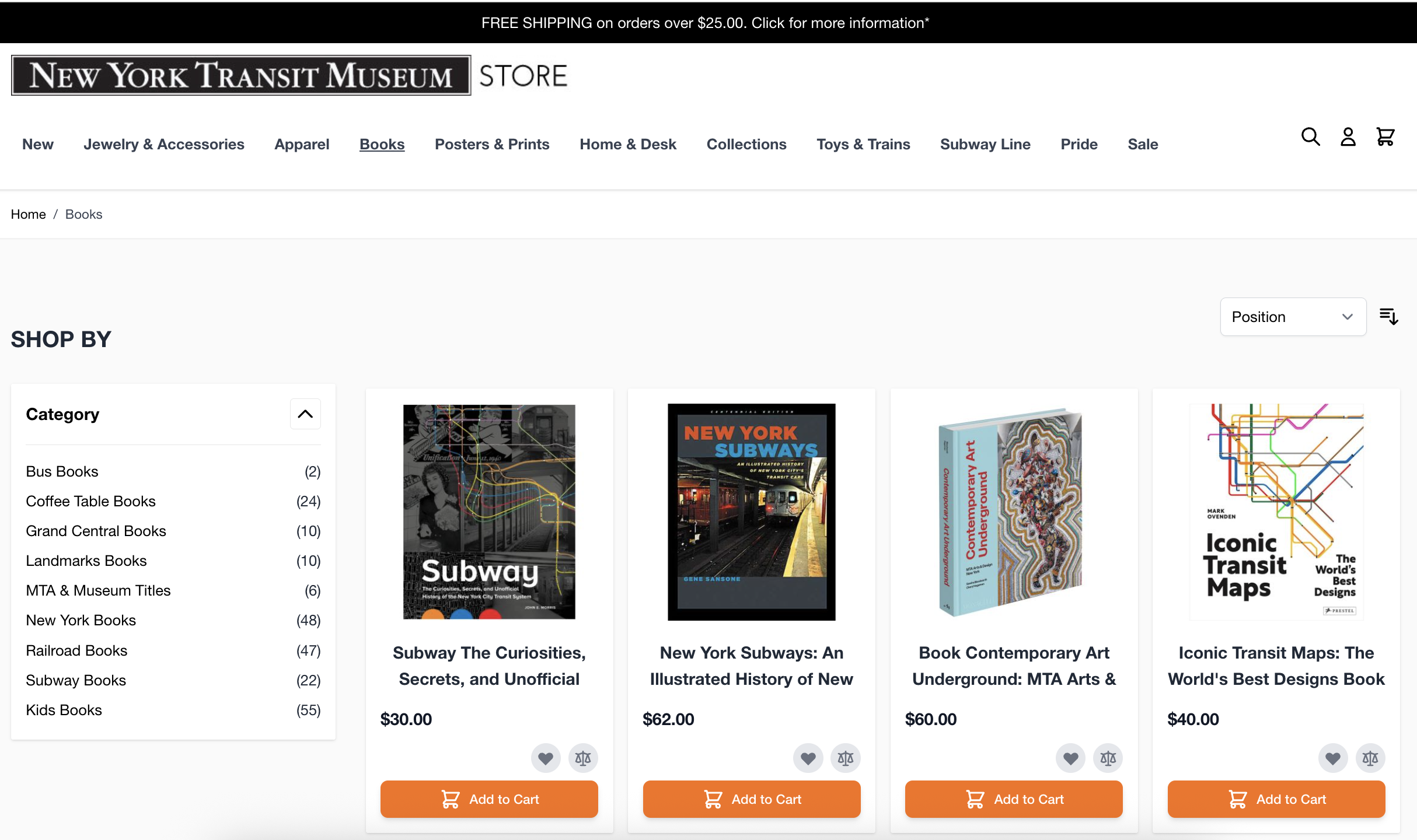Screen dimensions: 1417x840
Task: Toggle wishlist heart on Contemporary Art Underground
Action: click(1070, 758)
